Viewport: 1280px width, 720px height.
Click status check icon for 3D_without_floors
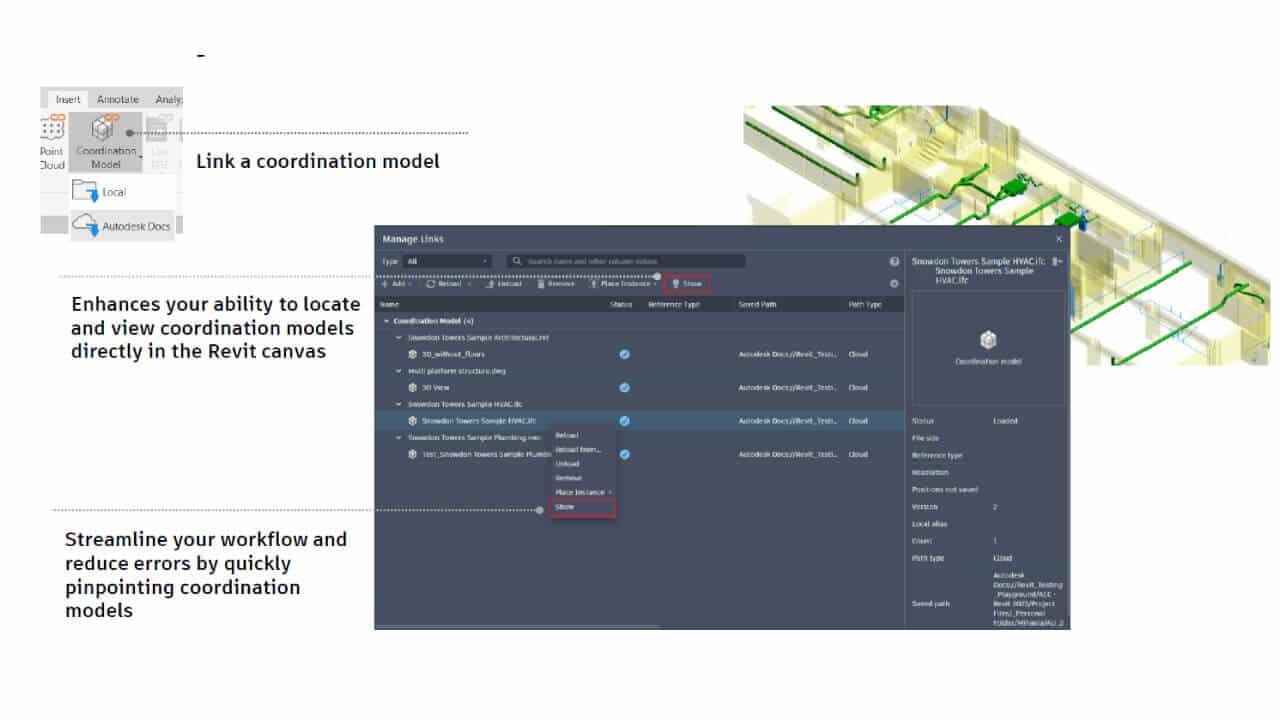coord(624,354)
